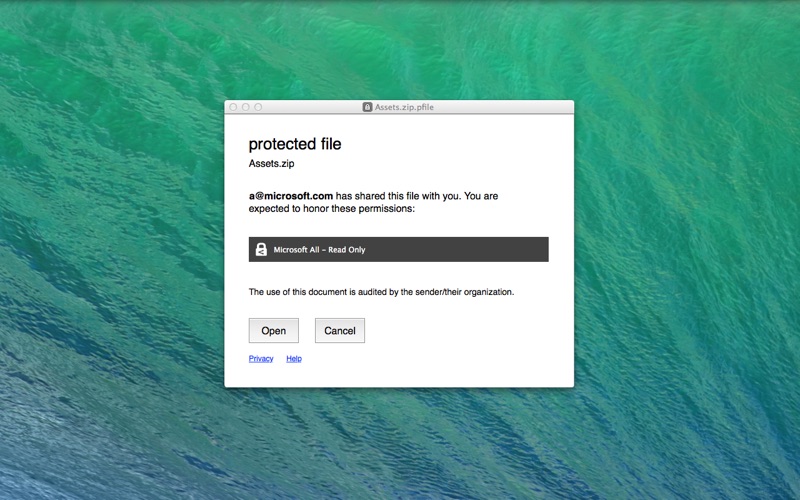Click the 'protected file' heading
This screenshot has height=500, width=800.
pyautogui.click(x=295, y=144)
